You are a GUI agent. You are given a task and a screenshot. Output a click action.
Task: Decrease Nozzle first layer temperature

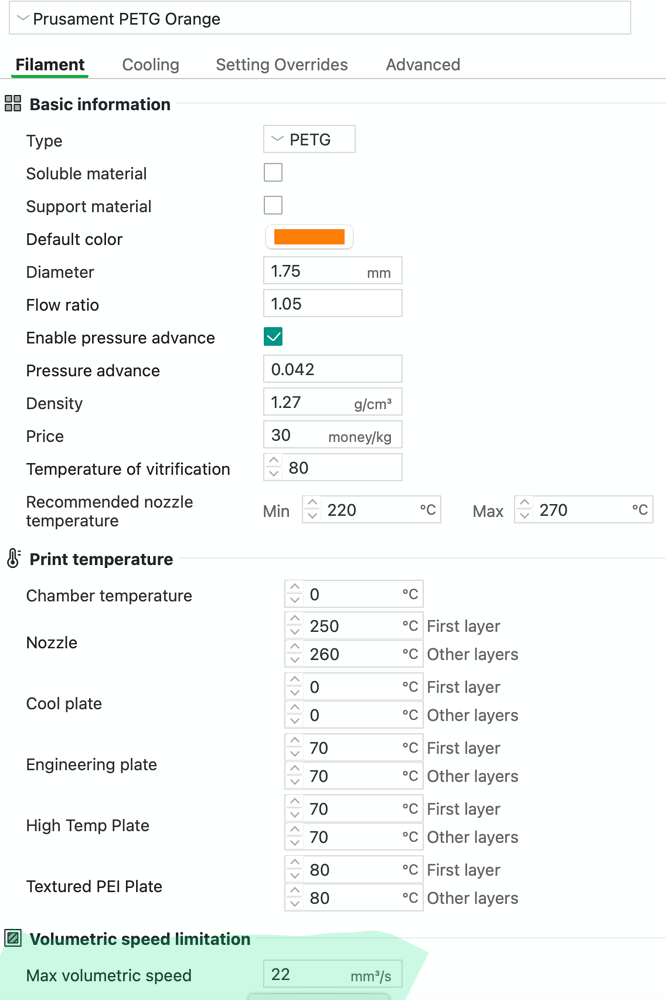(x=295, y=632)
